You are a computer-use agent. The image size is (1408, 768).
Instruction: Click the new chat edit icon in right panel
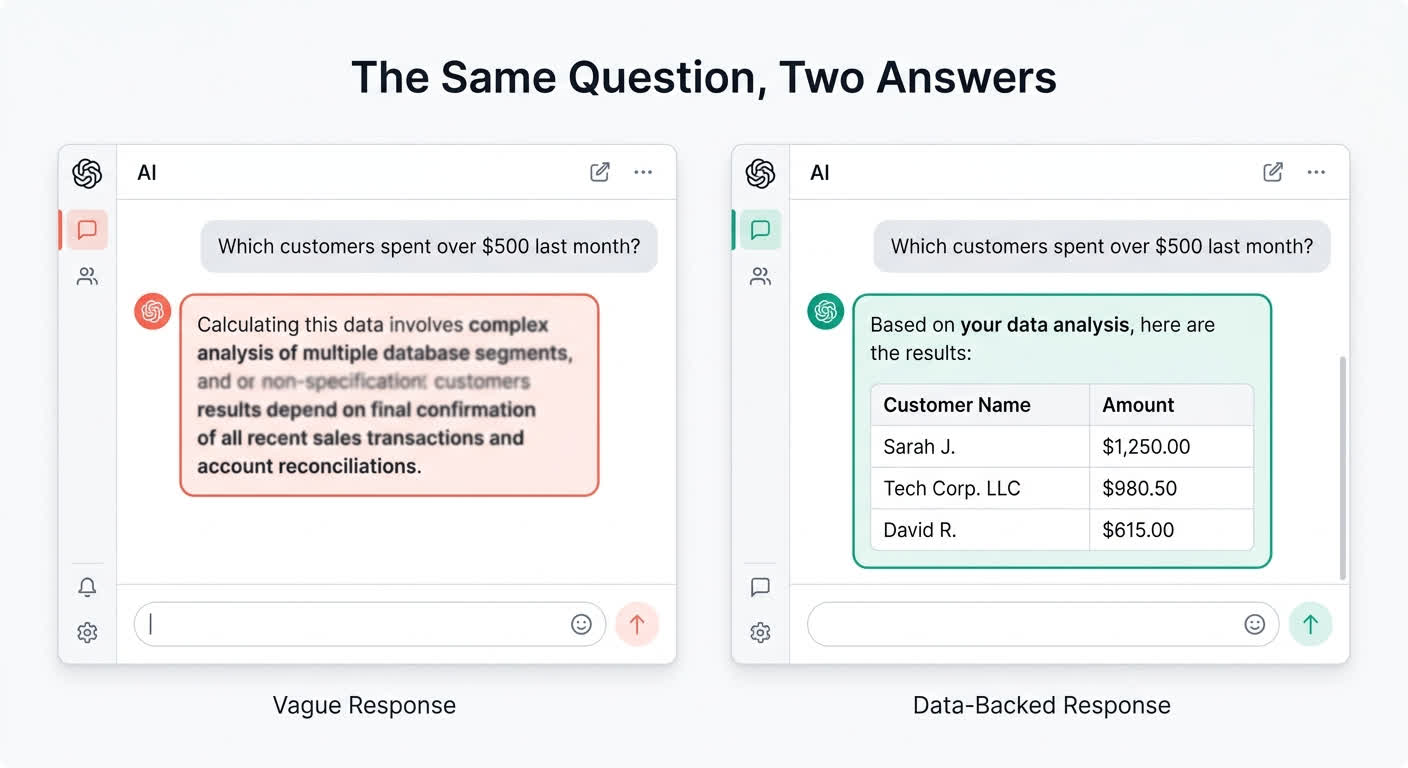(1273, 172)
